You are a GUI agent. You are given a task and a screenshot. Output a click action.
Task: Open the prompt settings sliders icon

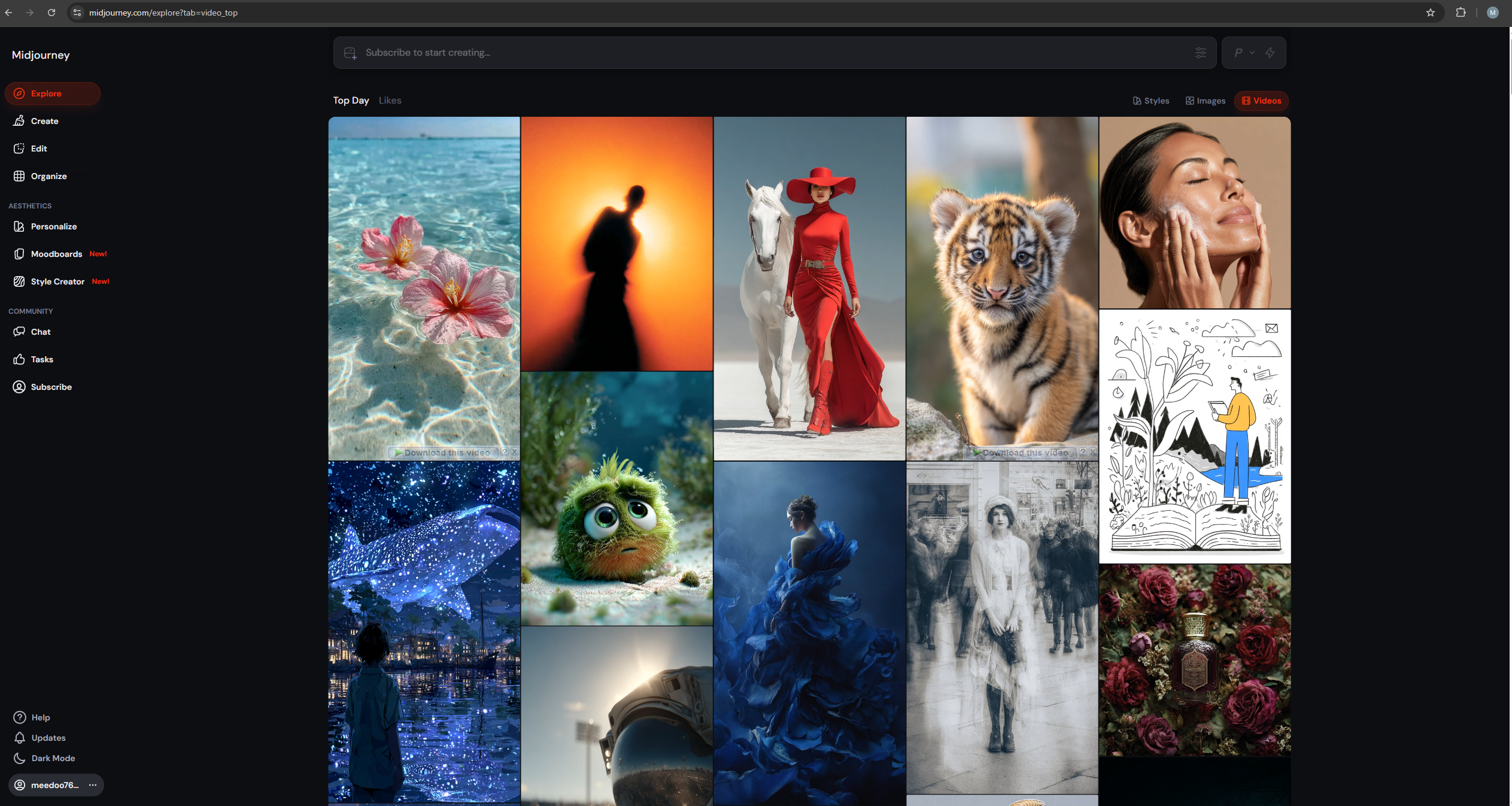1200,53
